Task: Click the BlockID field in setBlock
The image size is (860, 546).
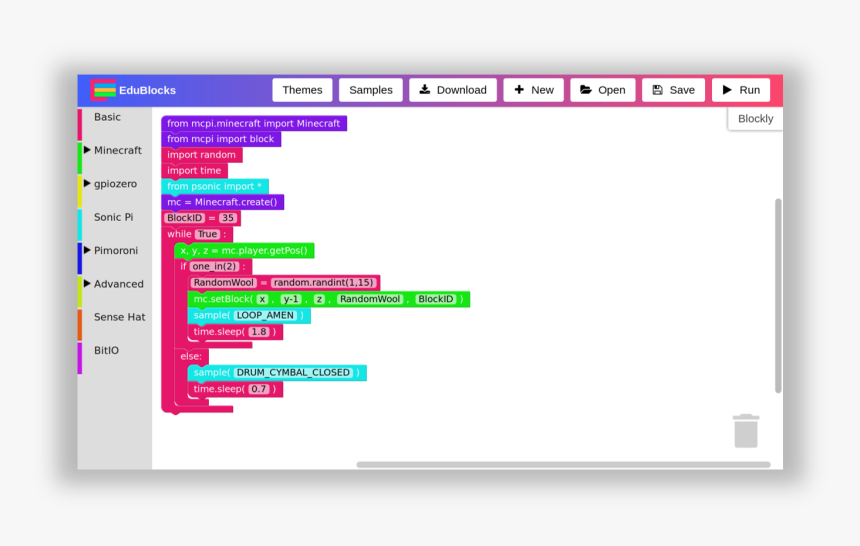Action: (x=436, y=299)
